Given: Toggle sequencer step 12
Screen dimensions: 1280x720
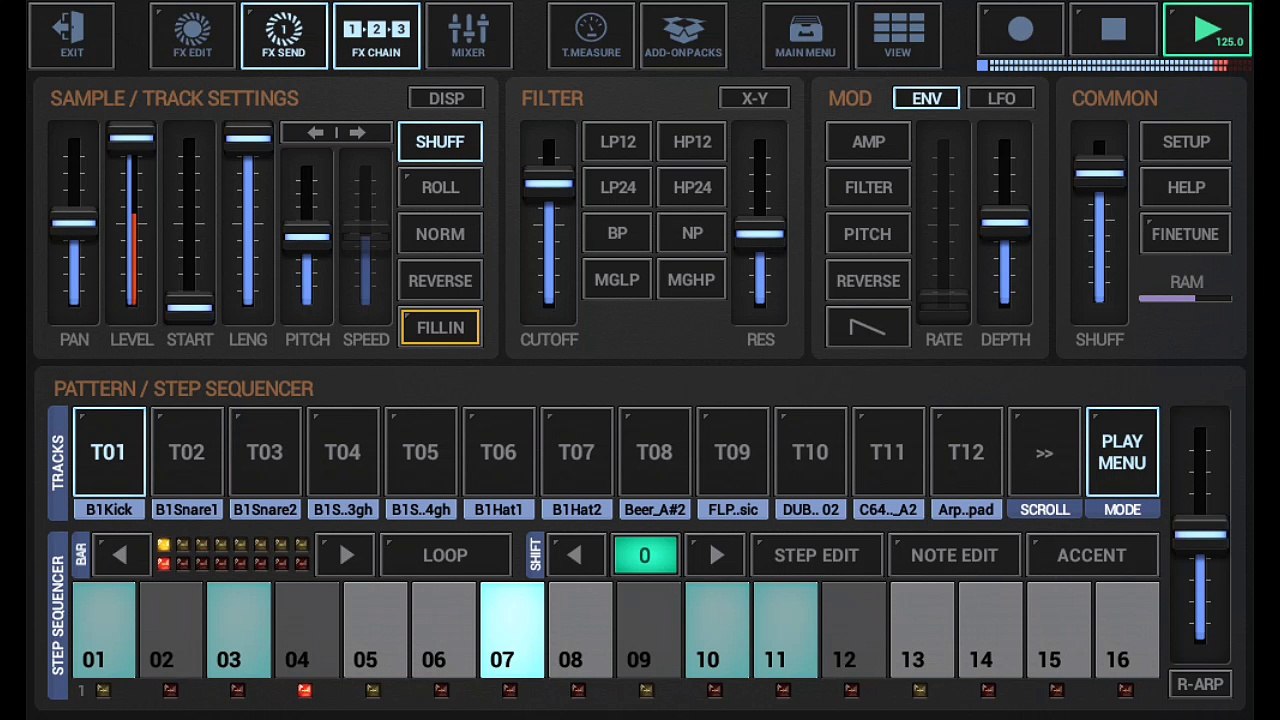Looking at the screenshot, I should 853,631.
